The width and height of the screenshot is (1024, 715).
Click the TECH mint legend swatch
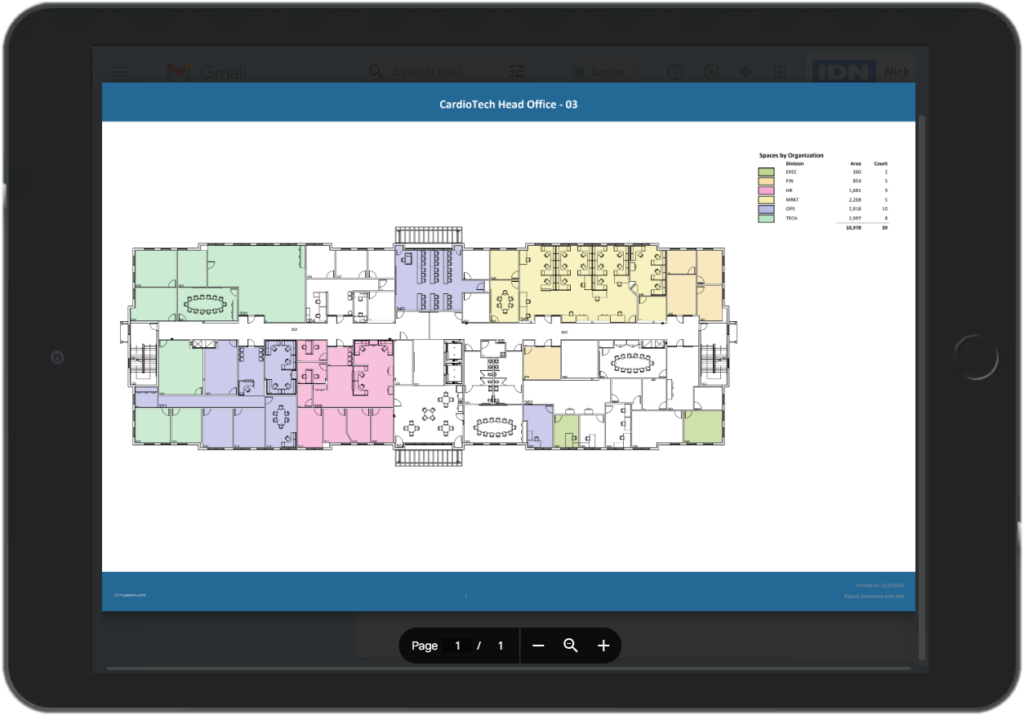(x=766, y=218)
